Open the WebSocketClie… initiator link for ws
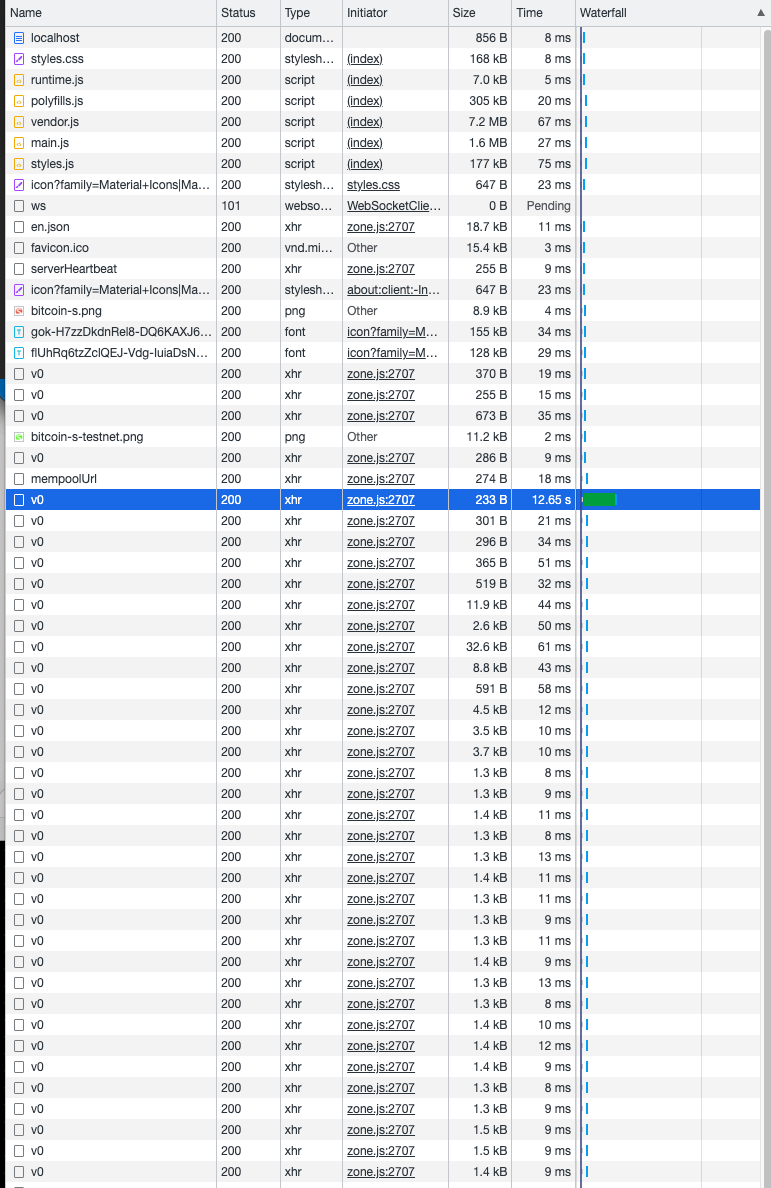 394,206
